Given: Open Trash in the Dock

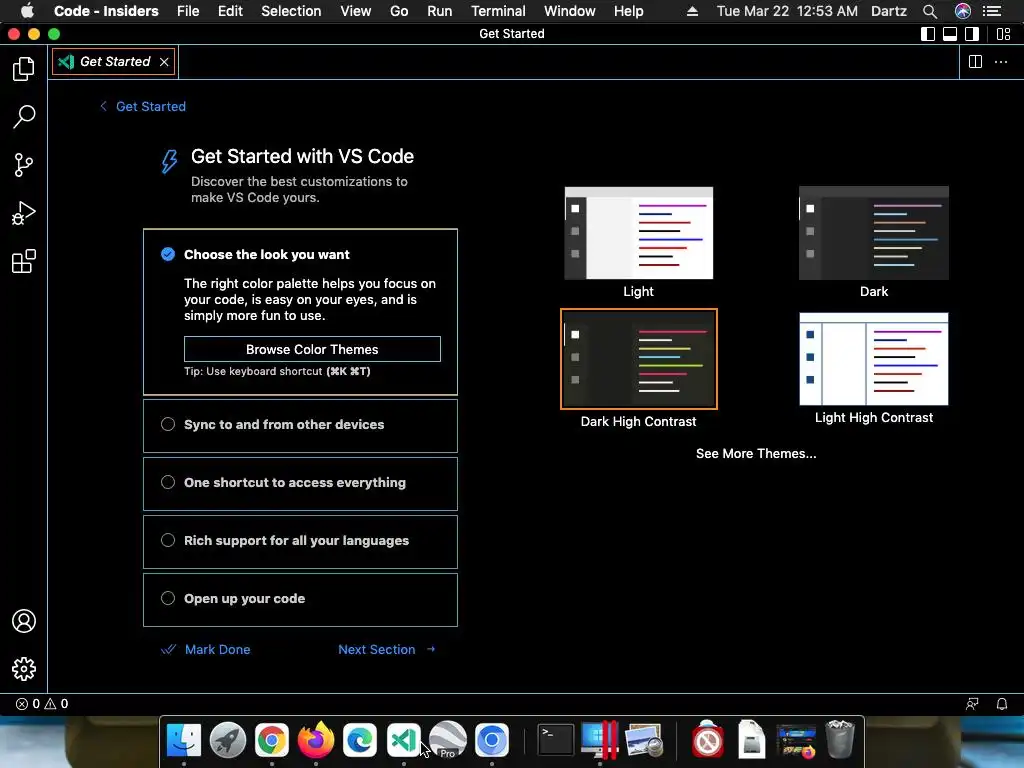Looking at the screenshot, I should point(840,740).
